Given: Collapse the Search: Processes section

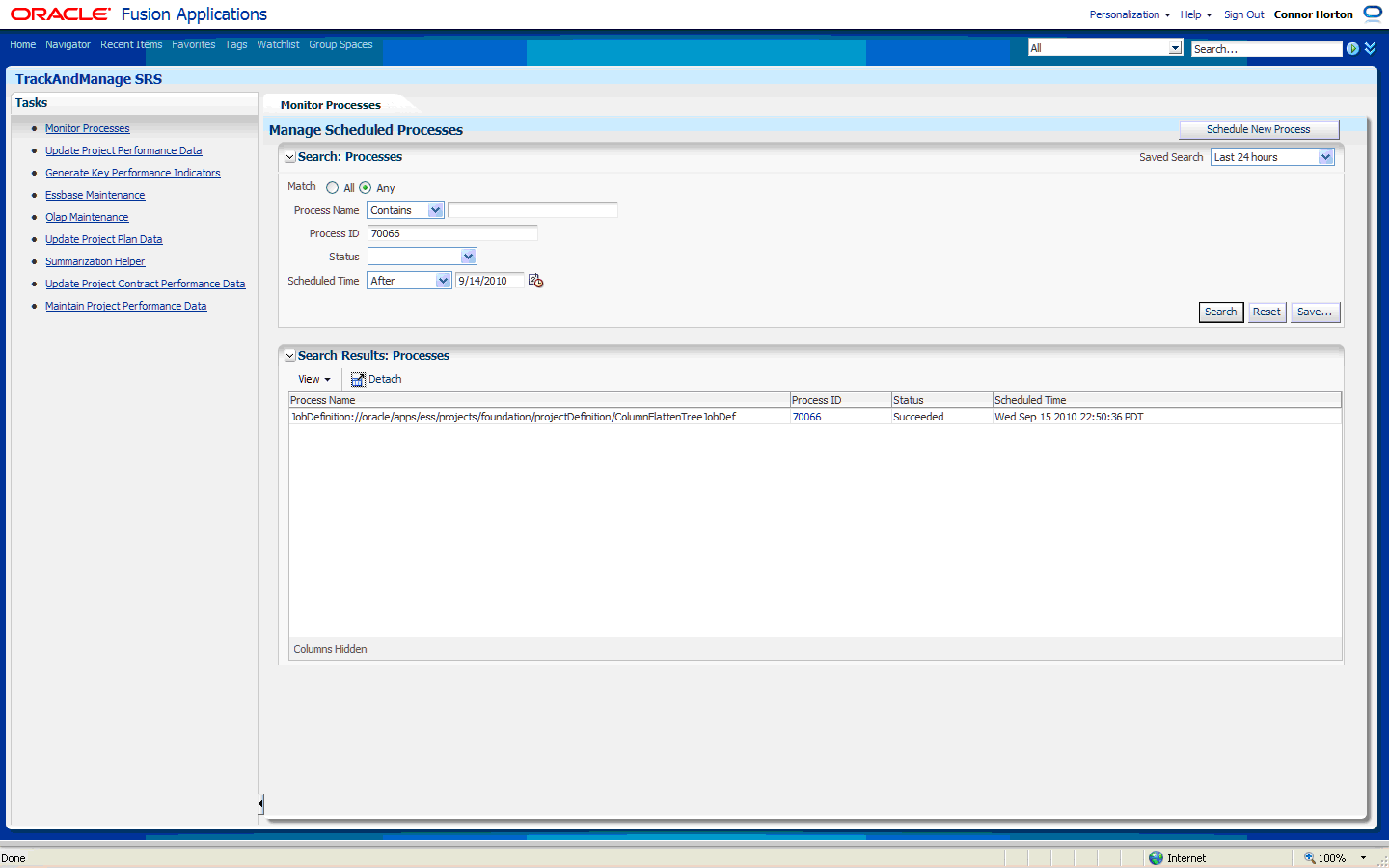Looking at the screenshot, I should click(289, 156).
